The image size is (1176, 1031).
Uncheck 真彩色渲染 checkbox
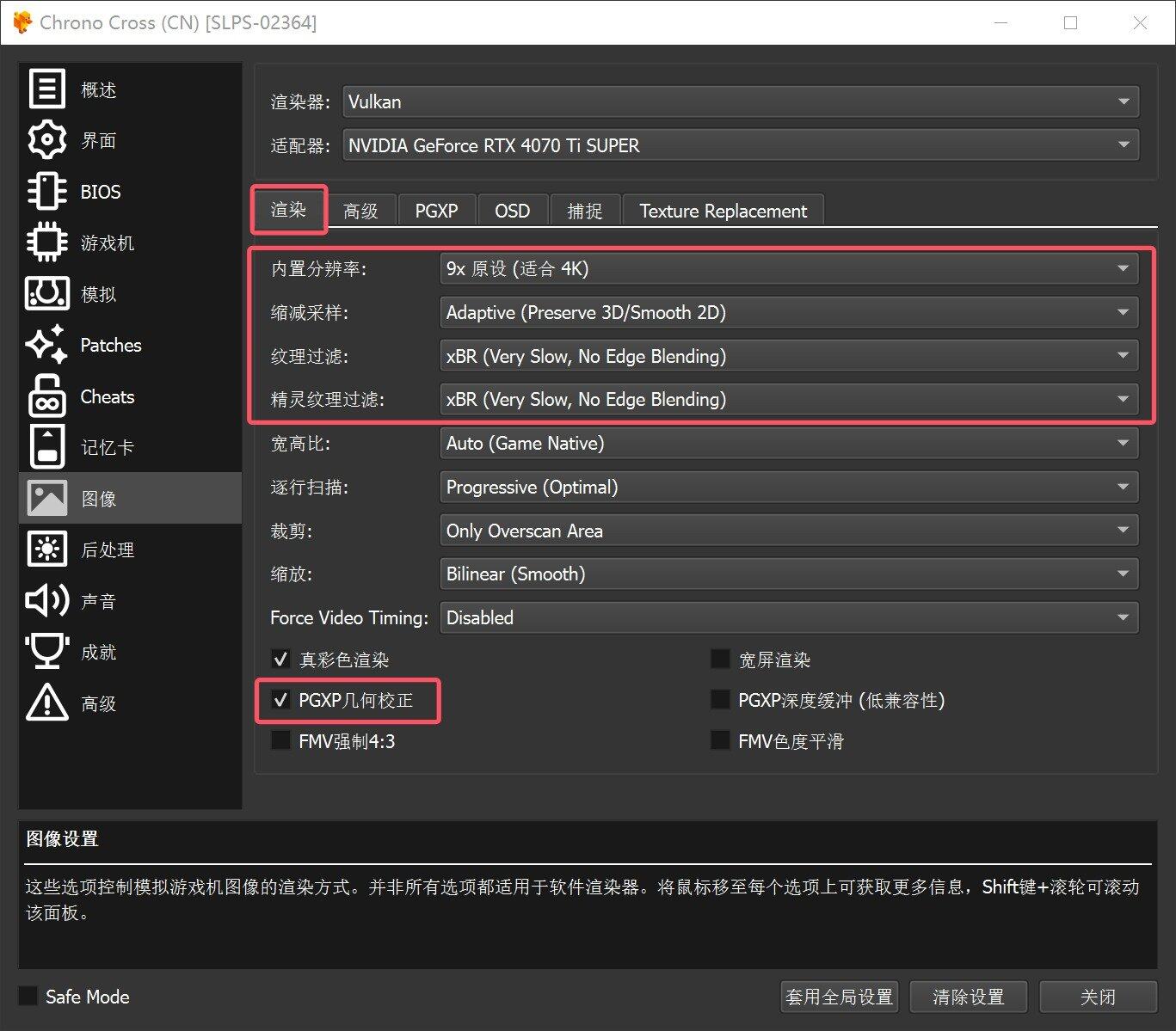pos(280,660)
